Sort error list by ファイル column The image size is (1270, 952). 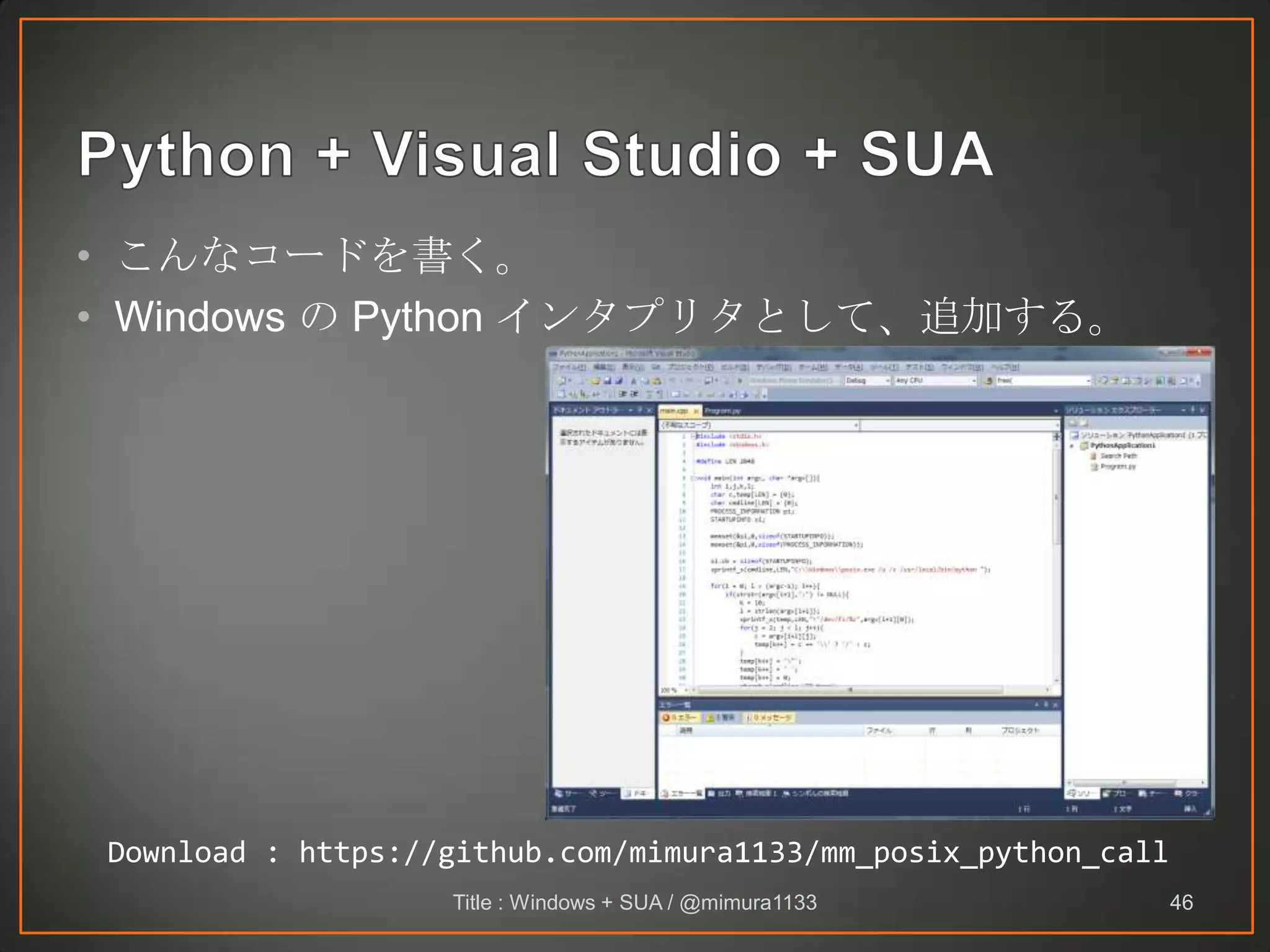pos(894,731)
